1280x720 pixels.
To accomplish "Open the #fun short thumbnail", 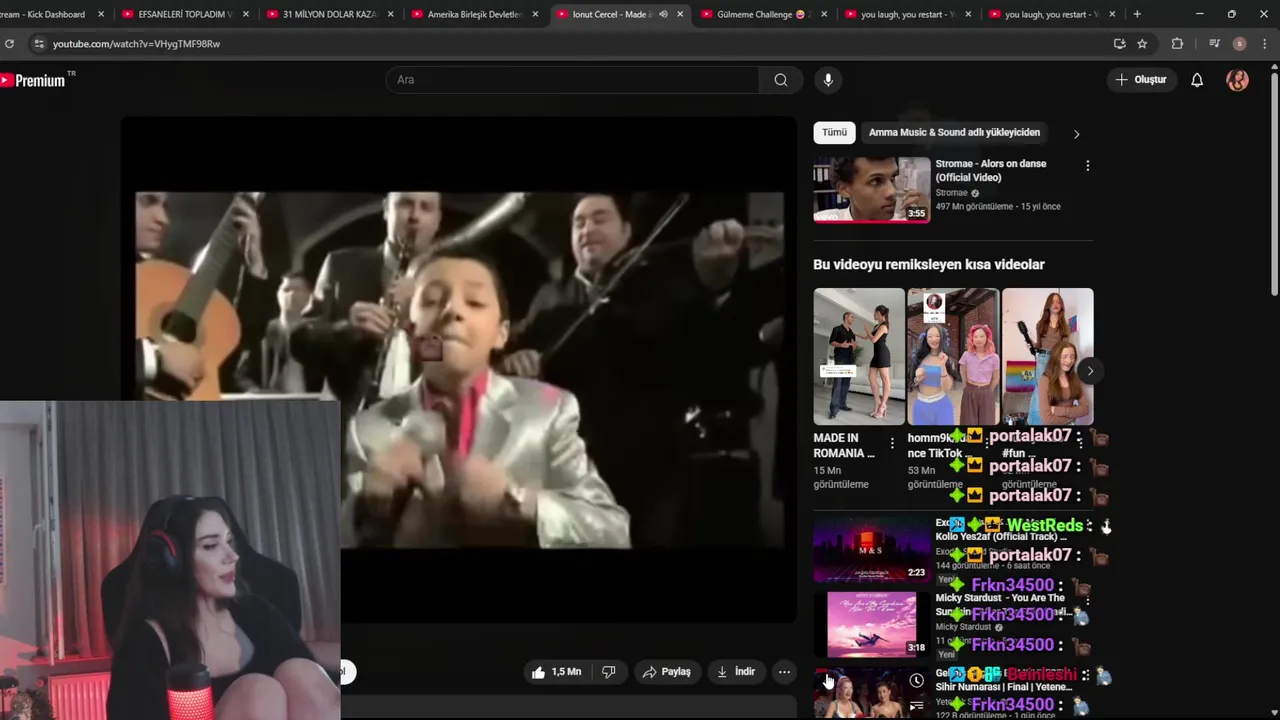I will 1047,357.
